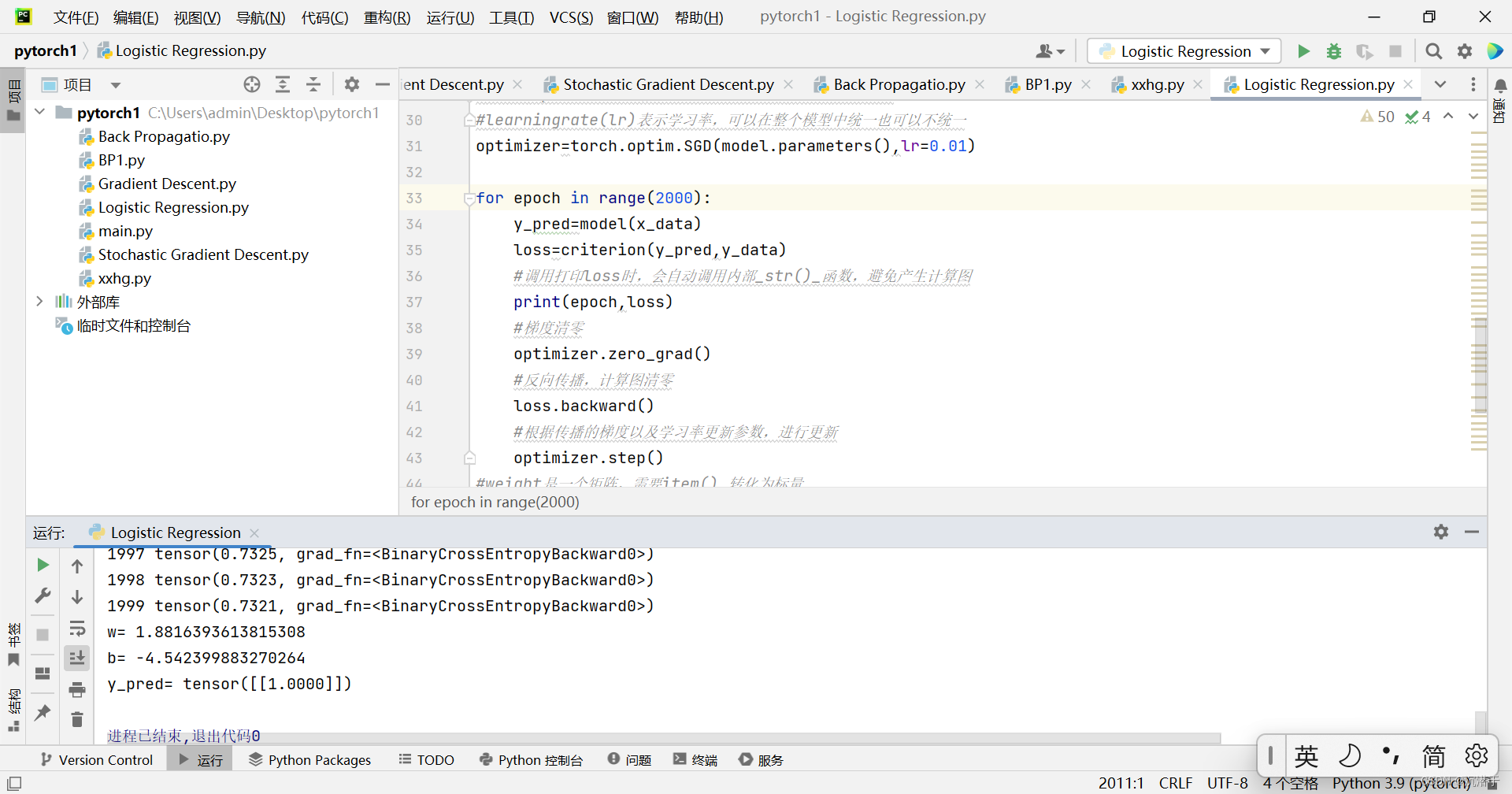The height and width of the screenshot is (794, 1512).
Task: Run with coverage using the shield icon
Action: [1365, 50]
